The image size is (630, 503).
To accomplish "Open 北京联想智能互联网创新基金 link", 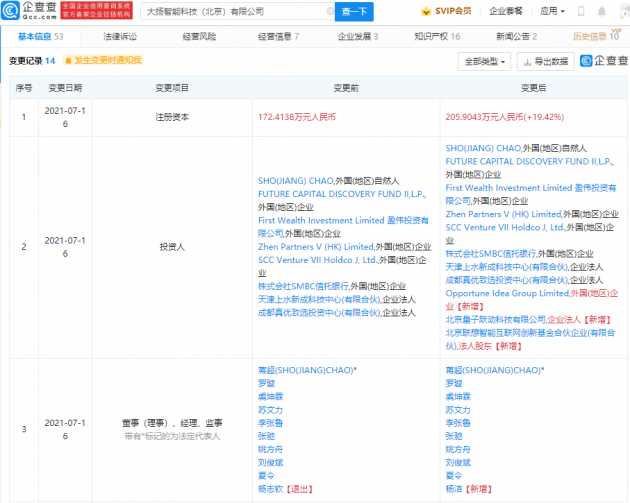I will point(530,339).
